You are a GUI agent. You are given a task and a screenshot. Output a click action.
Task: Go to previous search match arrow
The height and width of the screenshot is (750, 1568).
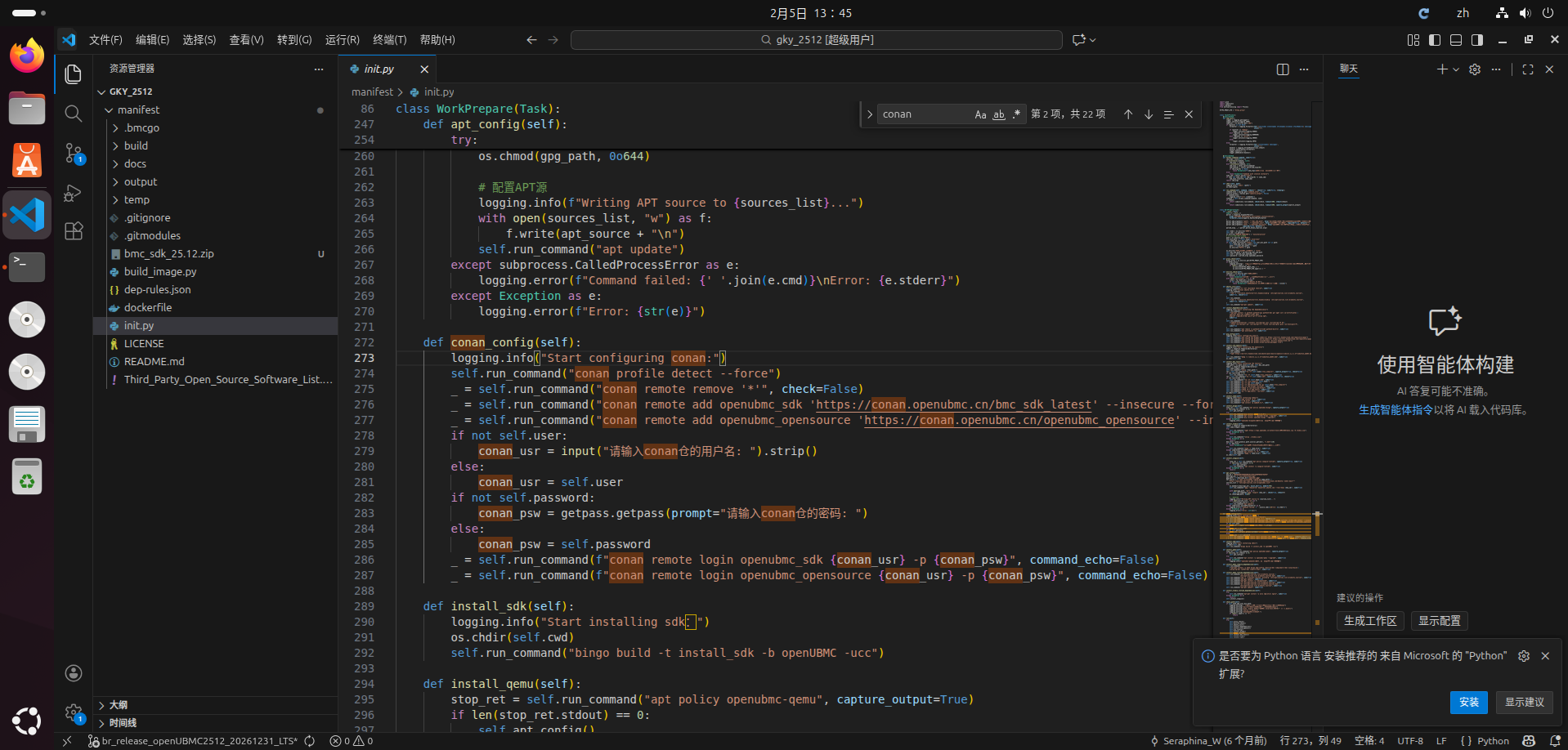point(1128,114)
